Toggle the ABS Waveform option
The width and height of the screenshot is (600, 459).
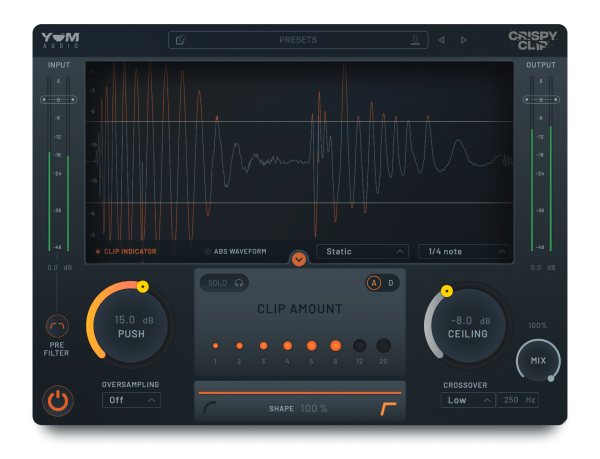tap(236, 251)
